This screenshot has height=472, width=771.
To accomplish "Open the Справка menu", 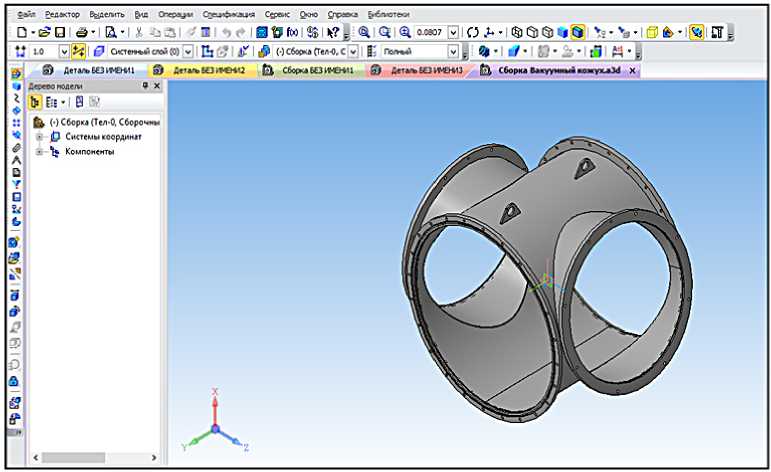I will click(342, 14).
